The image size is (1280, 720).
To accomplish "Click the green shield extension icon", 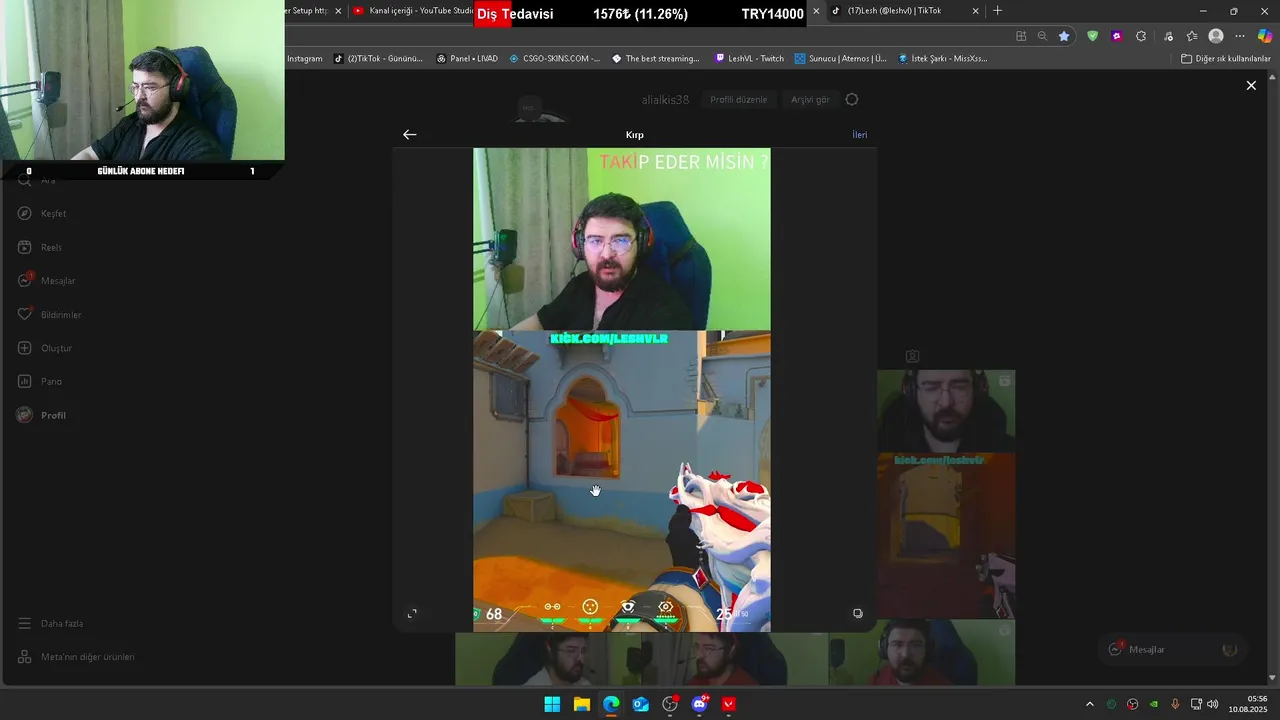I will pos(1092,36).
